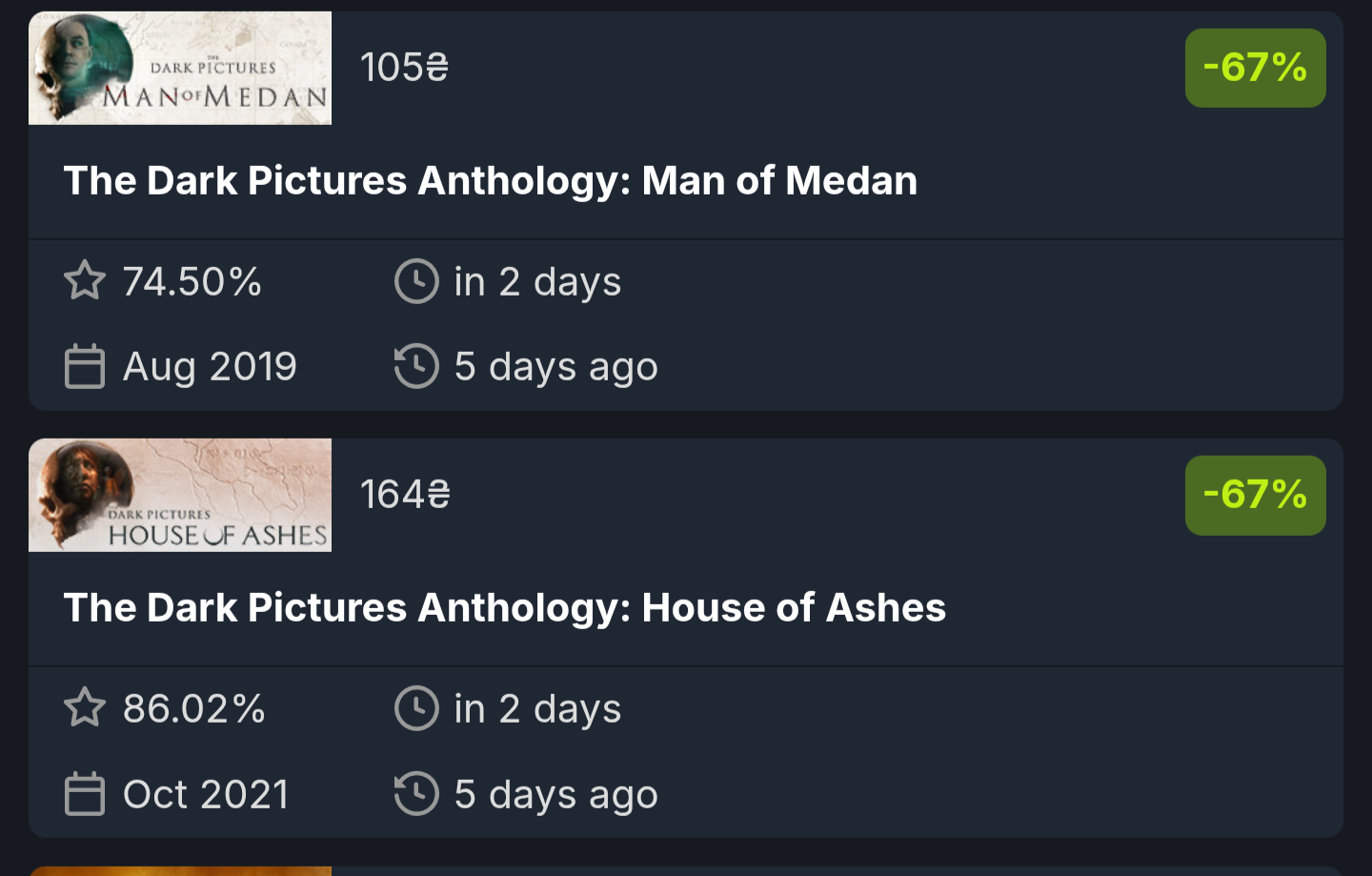
Task: Click the -67% discount badge on House of Ashes
Action: [1255, 495]
